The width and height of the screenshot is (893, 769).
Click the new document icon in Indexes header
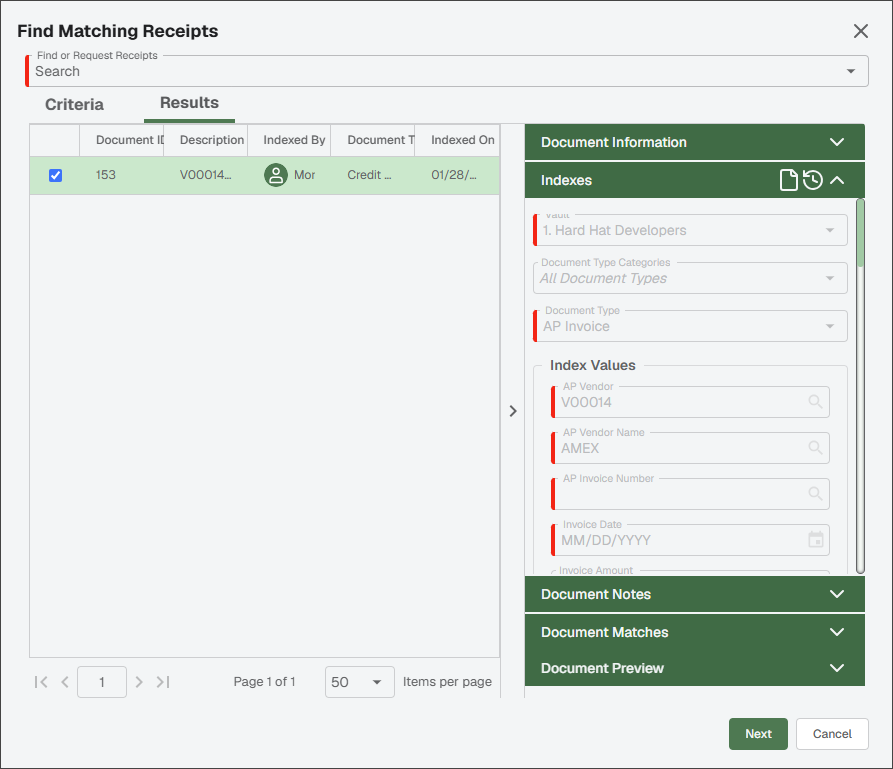tap(788, 180)
